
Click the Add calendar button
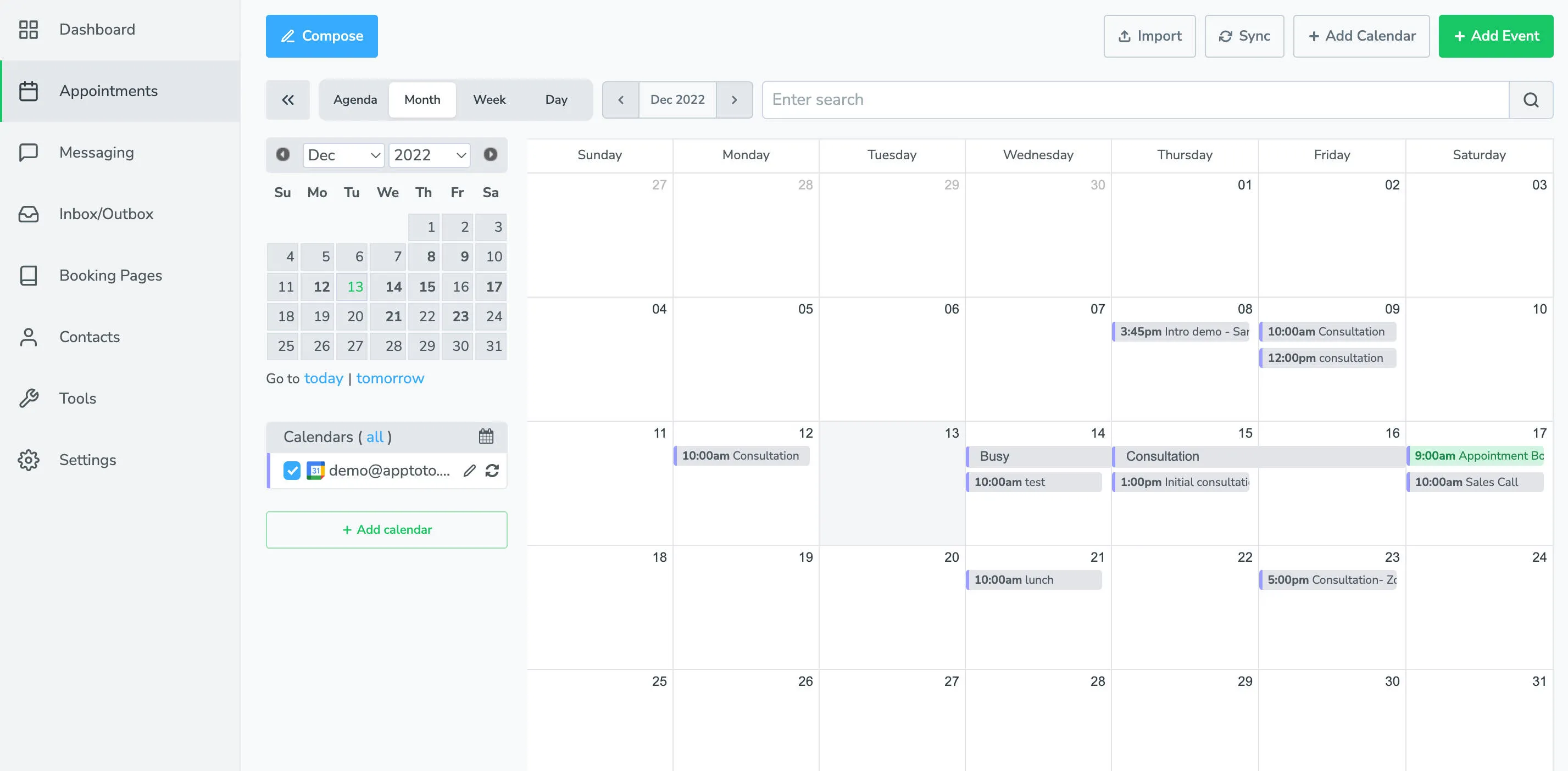[386, 529]
